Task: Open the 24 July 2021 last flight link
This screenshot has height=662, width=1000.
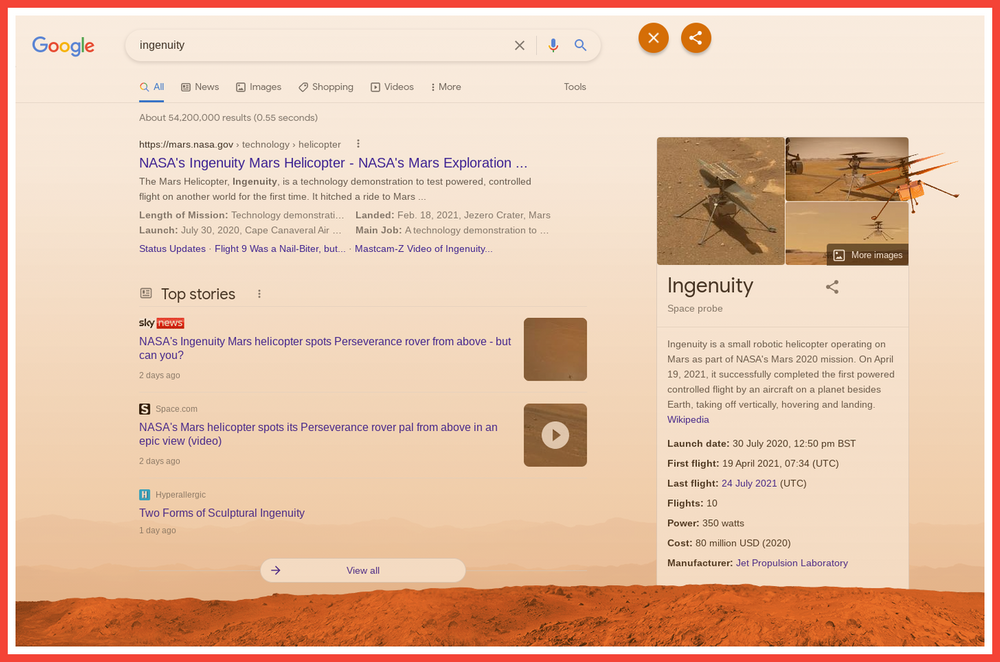Action: [x=749, y=483]
